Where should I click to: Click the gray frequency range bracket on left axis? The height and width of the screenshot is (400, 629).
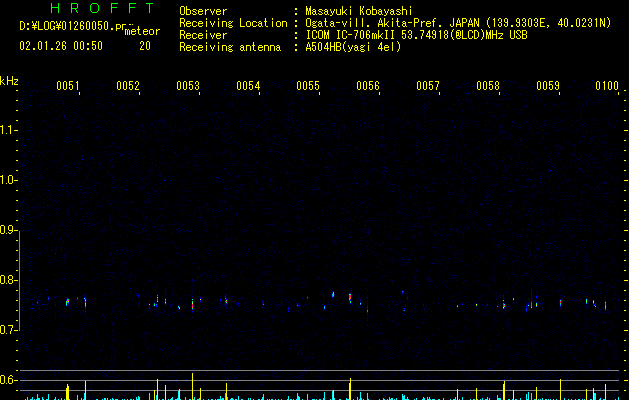tap(19, 280)
